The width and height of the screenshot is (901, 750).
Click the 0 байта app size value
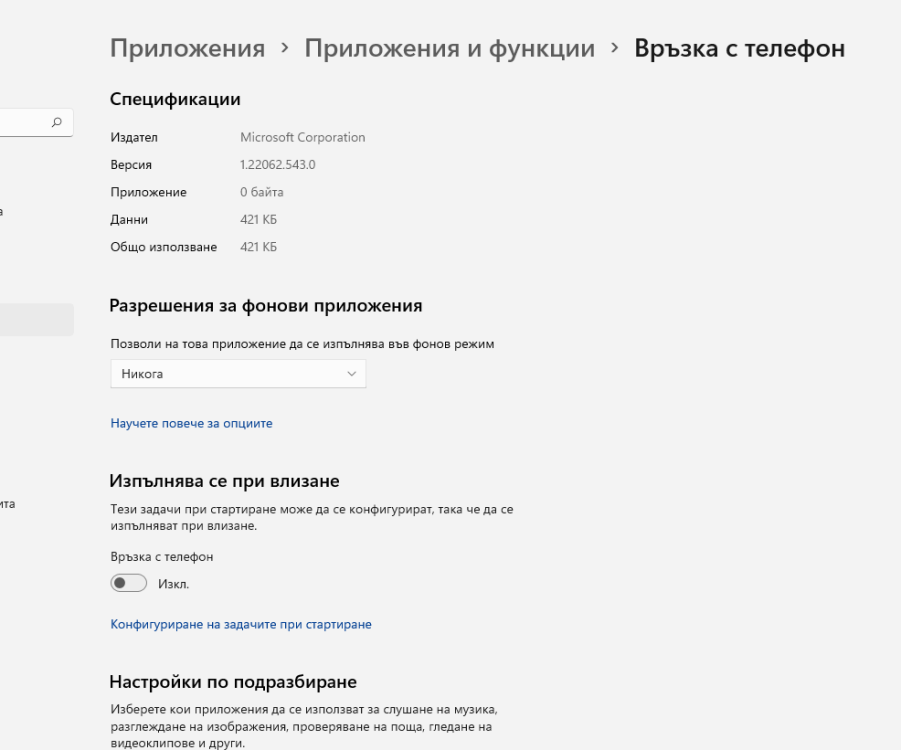tap(261, 192)
